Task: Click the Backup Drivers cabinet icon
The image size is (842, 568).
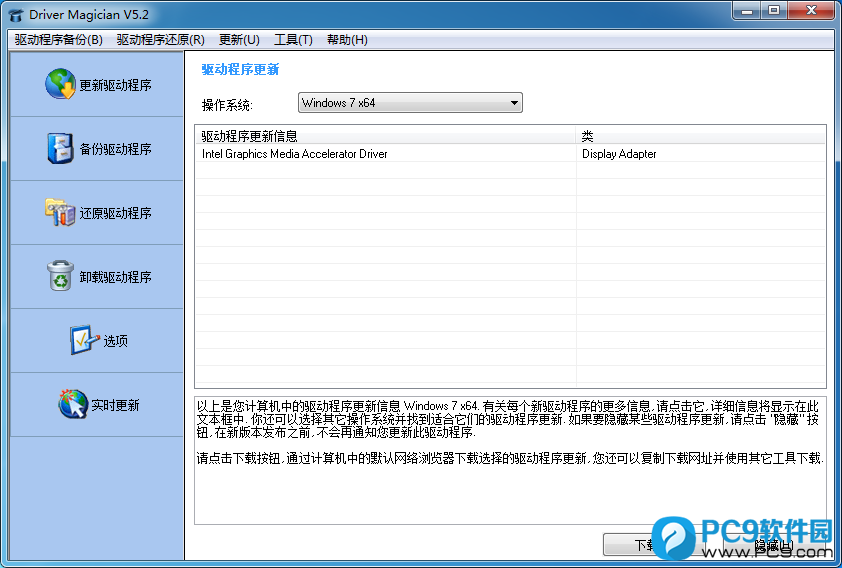Action: (60, 148)
